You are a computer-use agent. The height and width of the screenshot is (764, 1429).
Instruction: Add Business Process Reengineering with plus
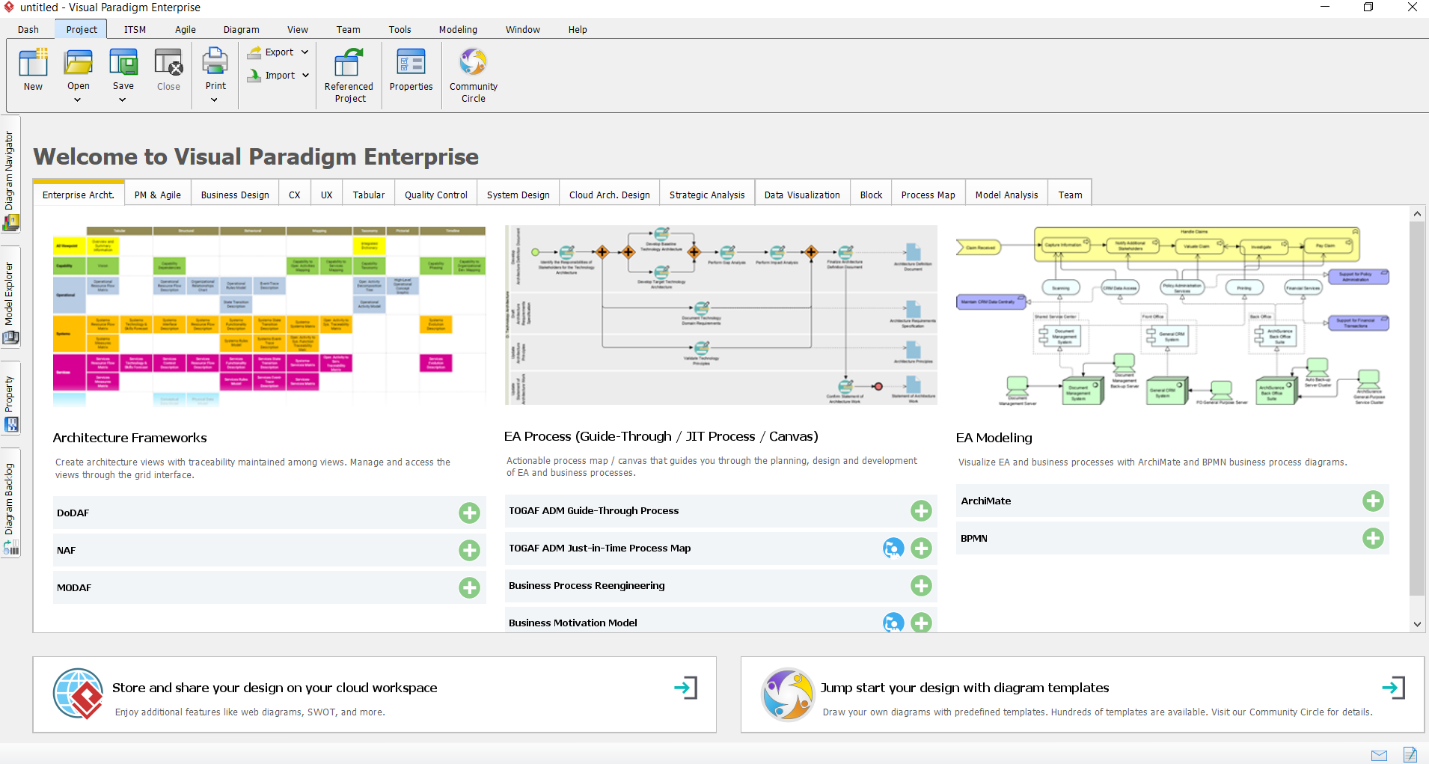(921, 586)
